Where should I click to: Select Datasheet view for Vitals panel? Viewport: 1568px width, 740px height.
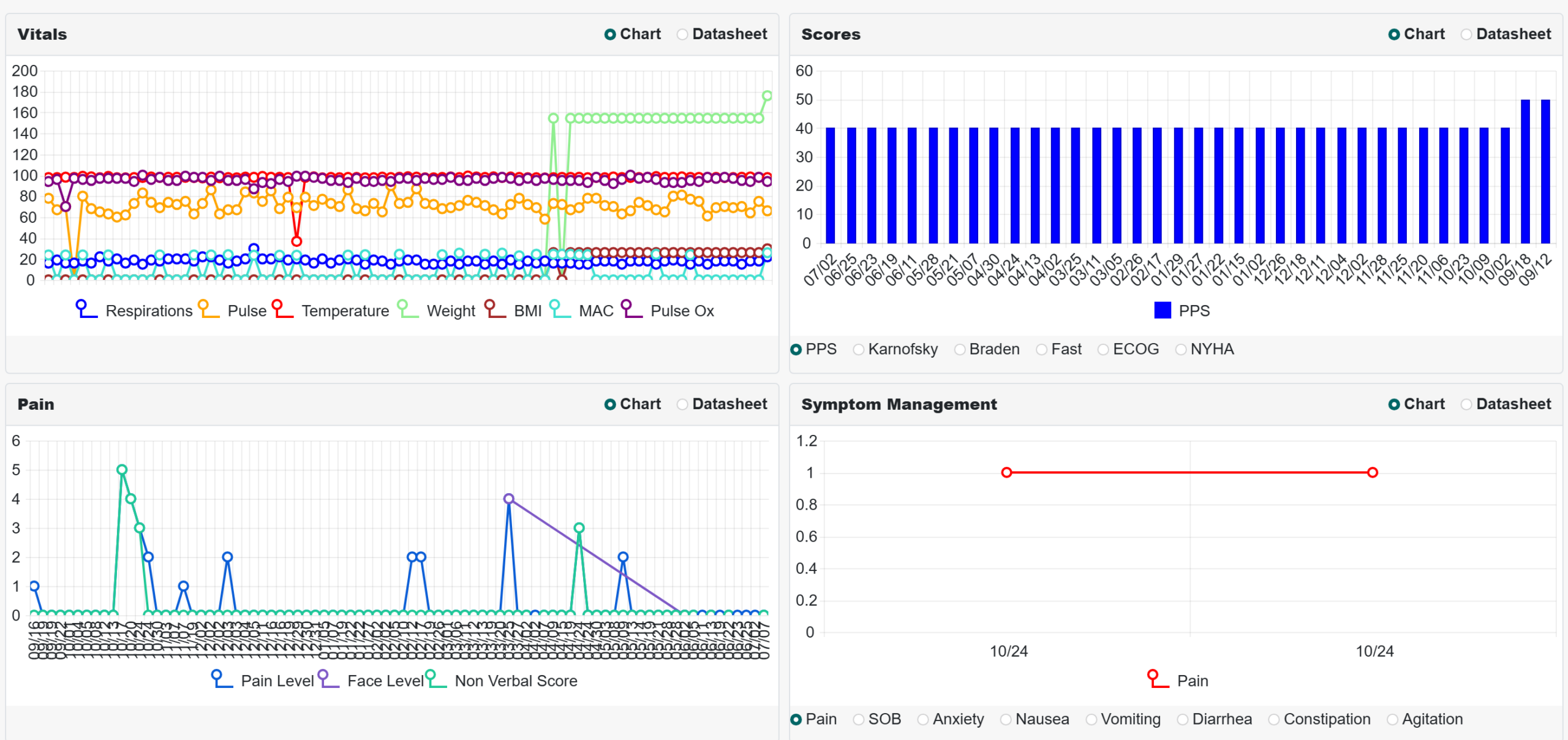tap(722, 34)
